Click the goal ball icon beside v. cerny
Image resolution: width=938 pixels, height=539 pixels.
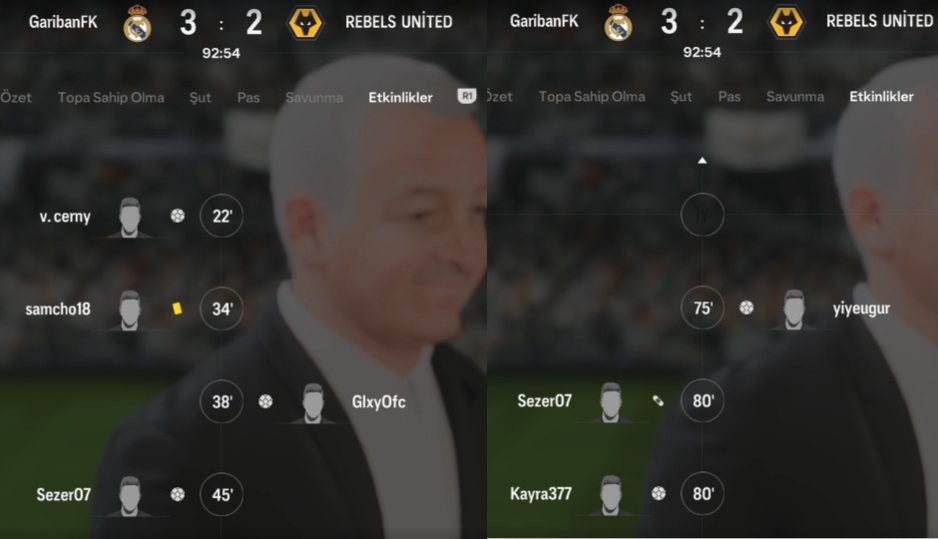[x=178, y=215]
